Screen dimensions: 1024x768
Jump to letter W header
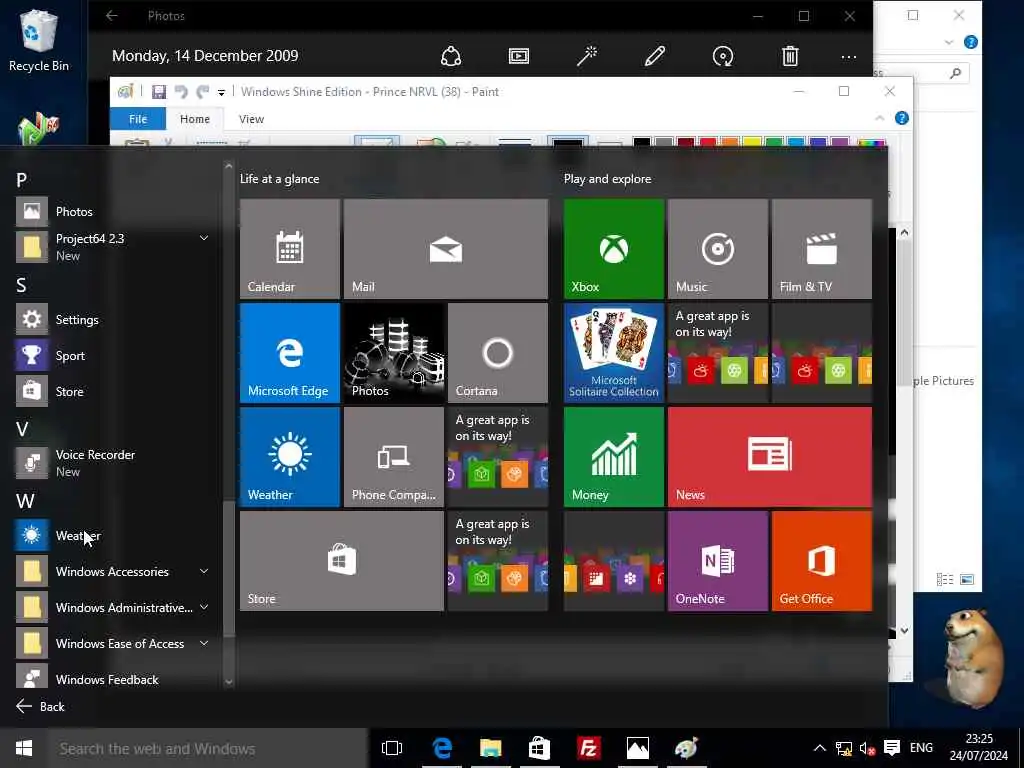(25, 501)
